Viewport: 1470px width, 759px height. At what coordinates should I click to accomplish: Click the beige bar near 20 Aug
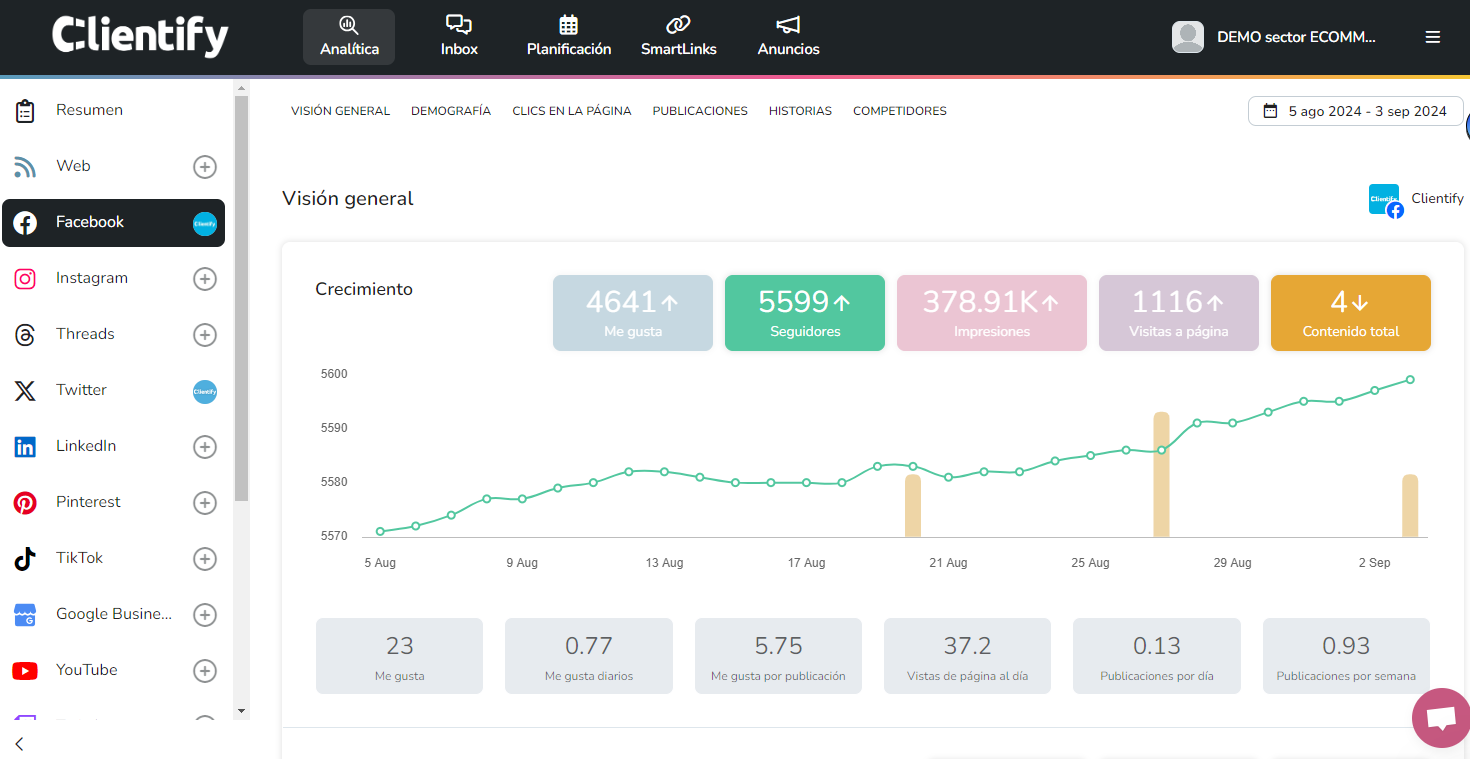[913, 506]
